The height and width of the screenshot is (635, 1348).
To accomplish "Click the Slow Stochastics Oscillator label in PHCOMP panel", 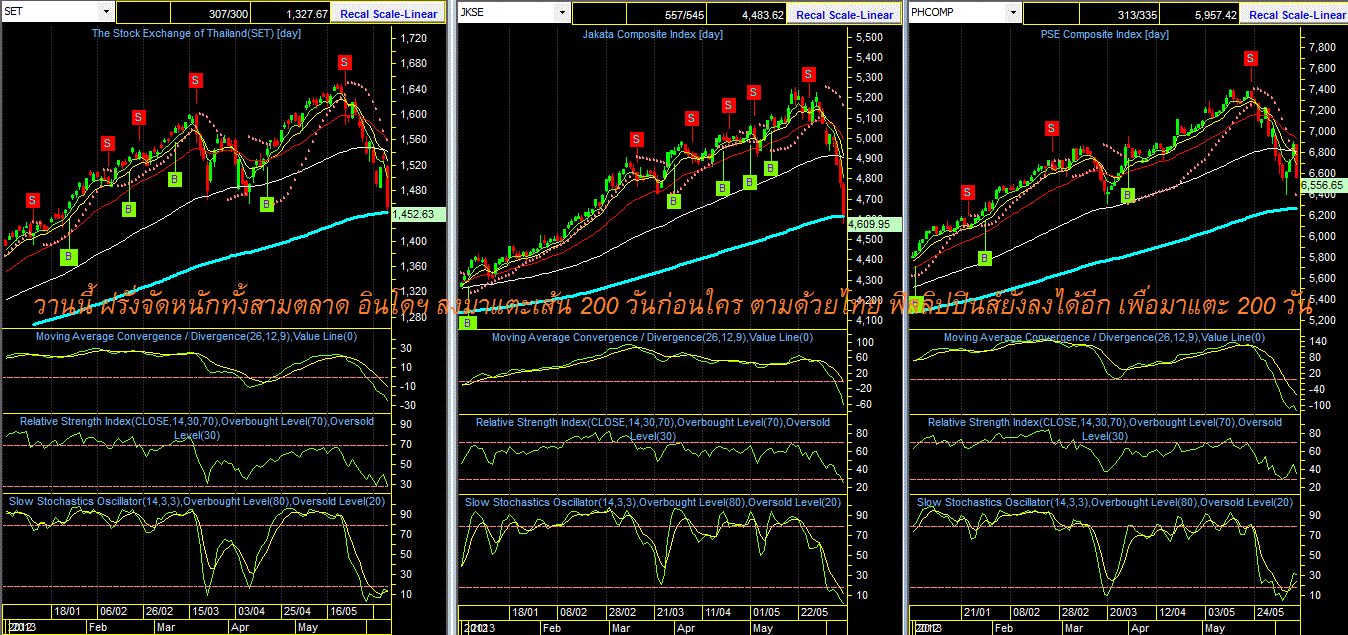I will pyautogui.click(x=1105, y=501).
